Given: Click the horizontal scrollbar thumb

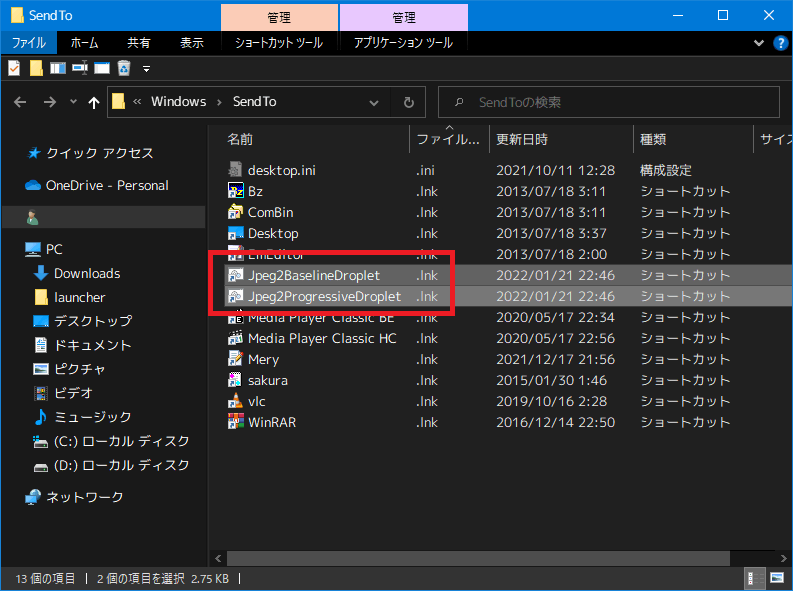Looking at the screenshot, I should (x=478, y=559).
